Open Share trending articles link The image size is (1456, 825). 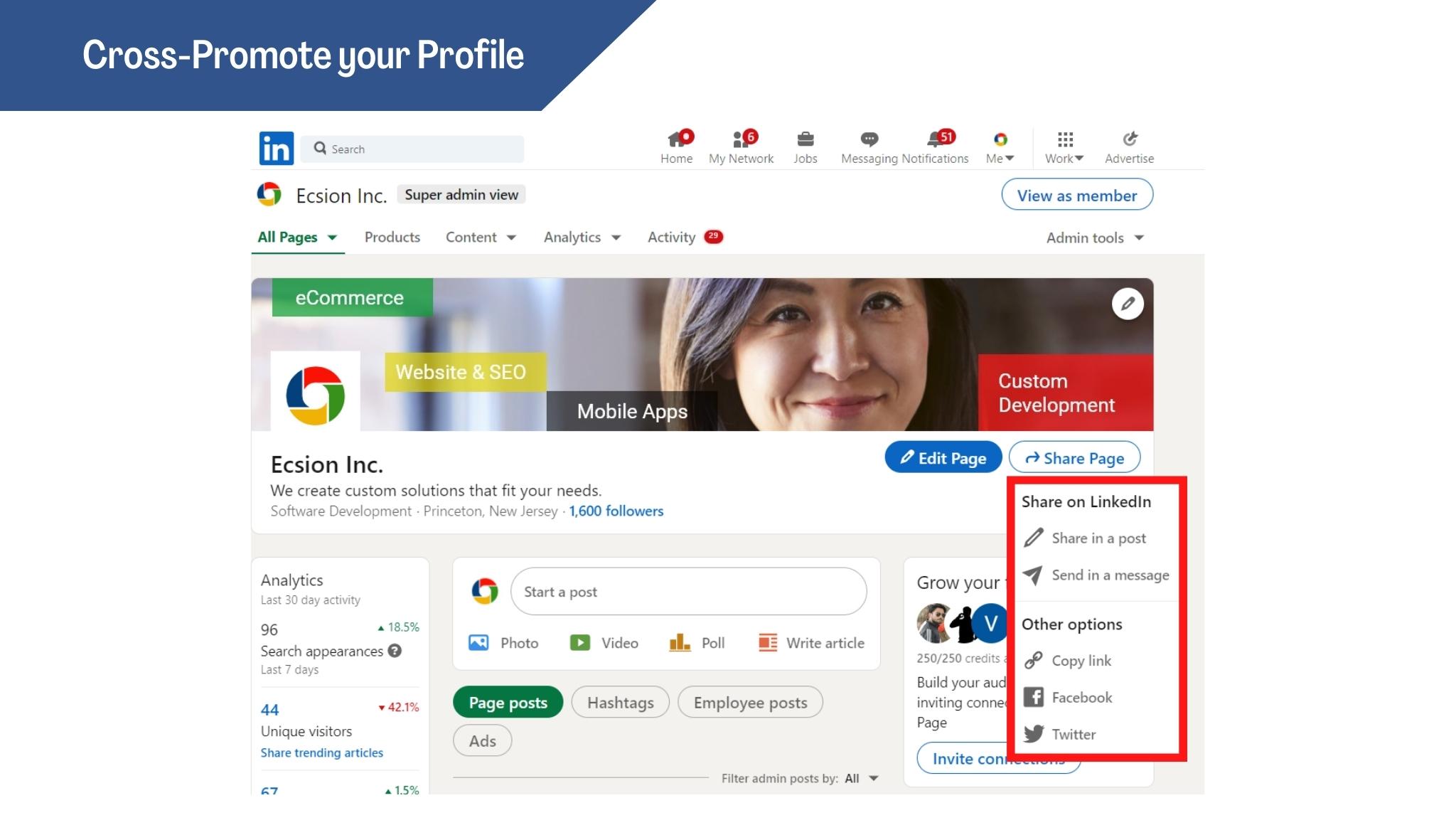[321, 753]
